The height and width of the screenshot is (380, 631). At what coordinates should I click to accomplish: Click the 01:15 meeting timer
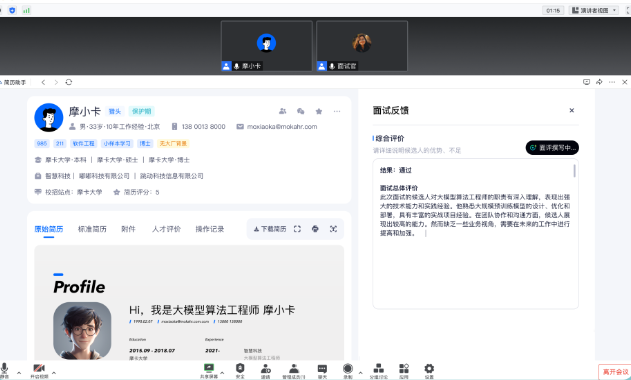(x=553, y=10)
